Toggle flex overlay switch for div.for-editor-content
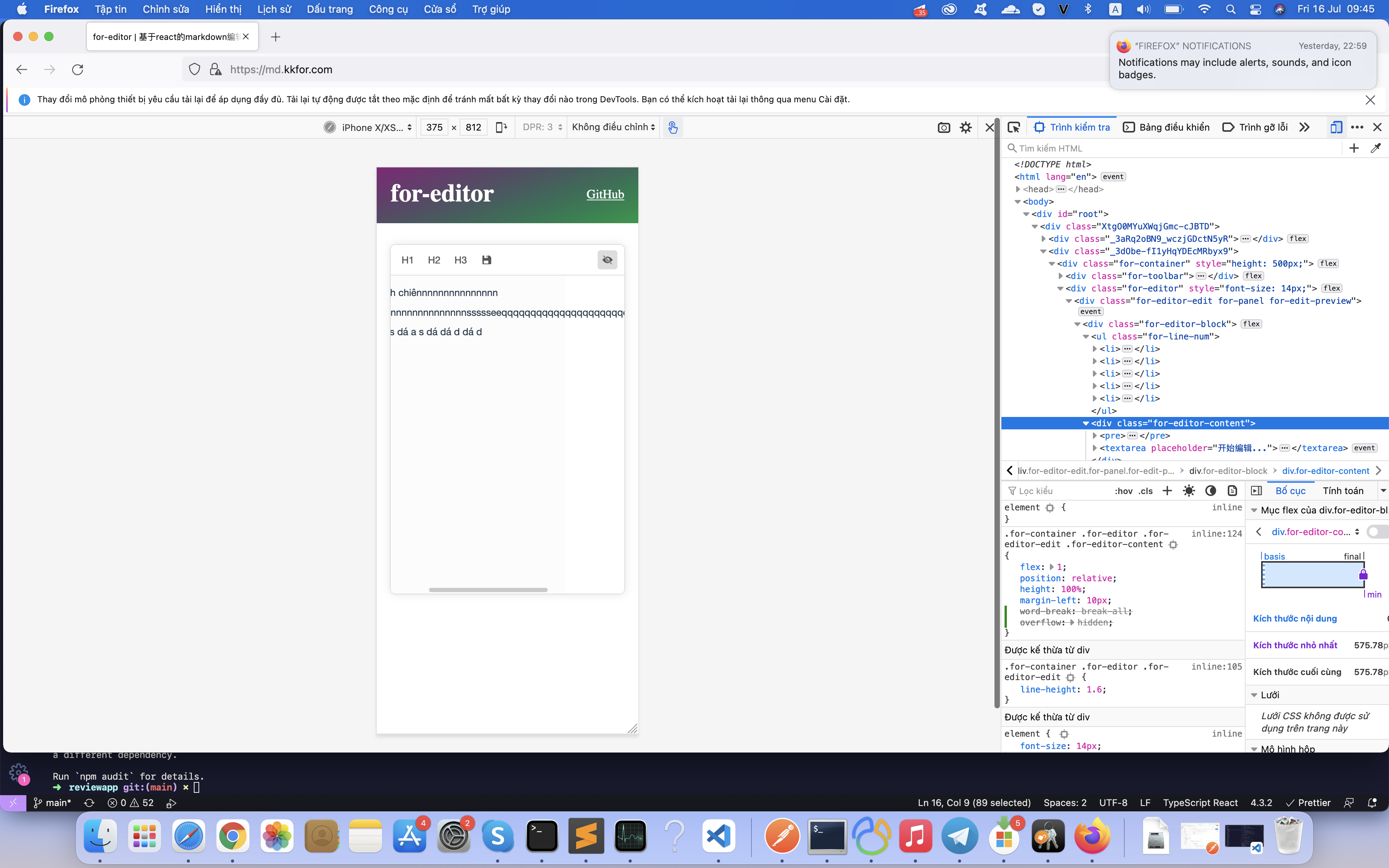1389x868 pixels. [x=1377, y=532]
